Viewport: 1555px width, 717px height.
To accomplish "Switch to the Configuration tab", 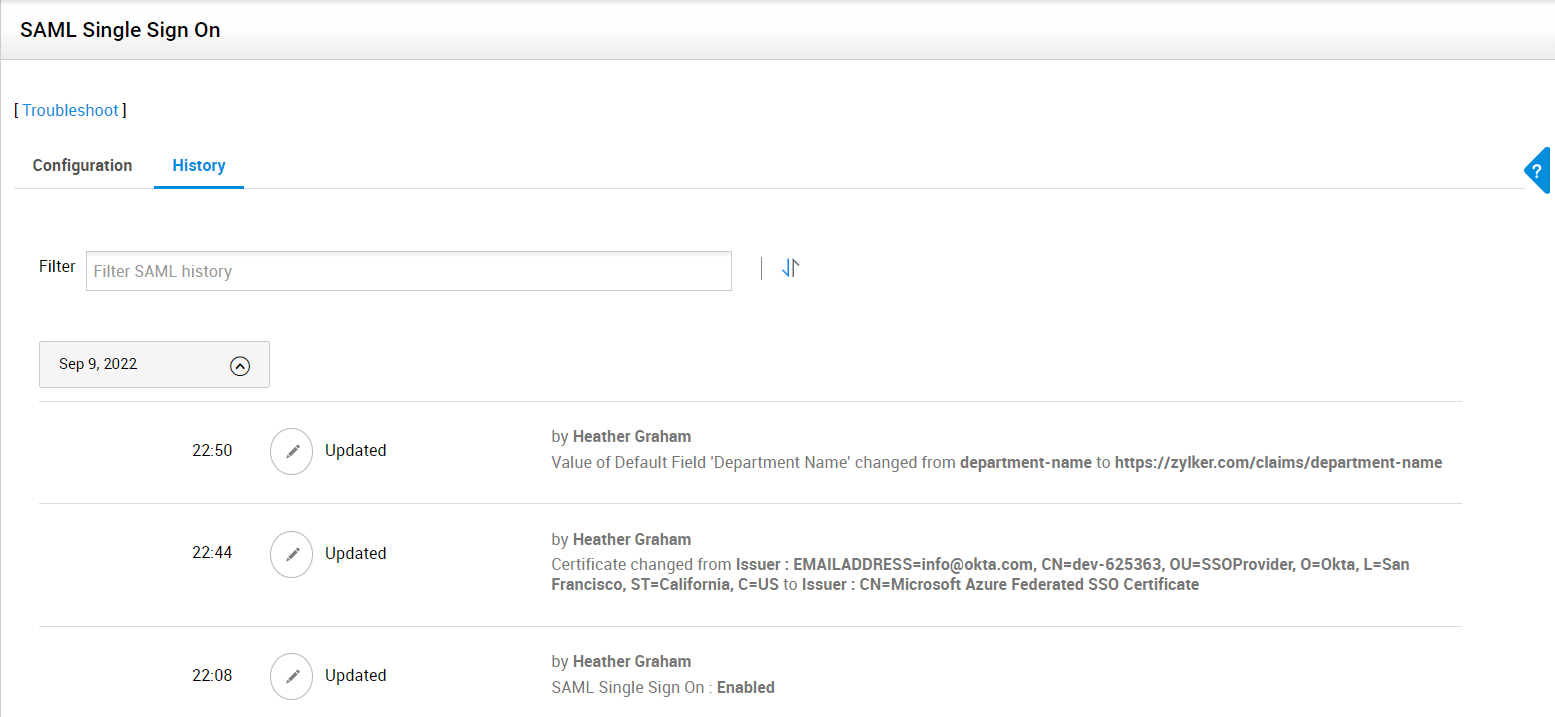I will point(82,165).
